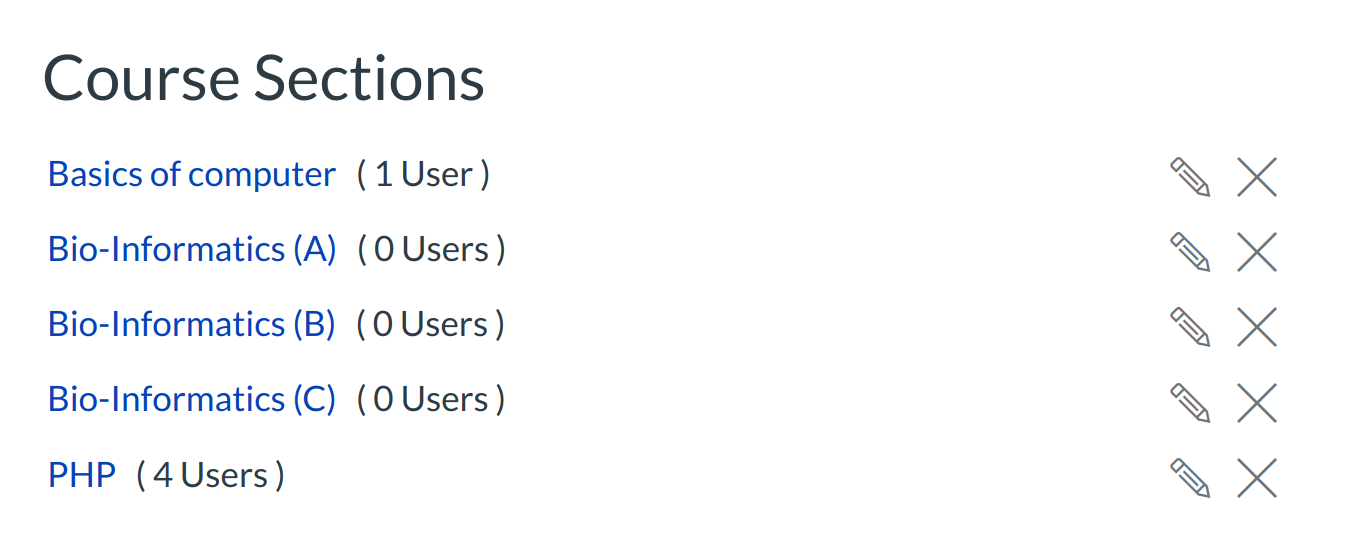
Task: Click the "1 User" count text
Action: (423, 175)
